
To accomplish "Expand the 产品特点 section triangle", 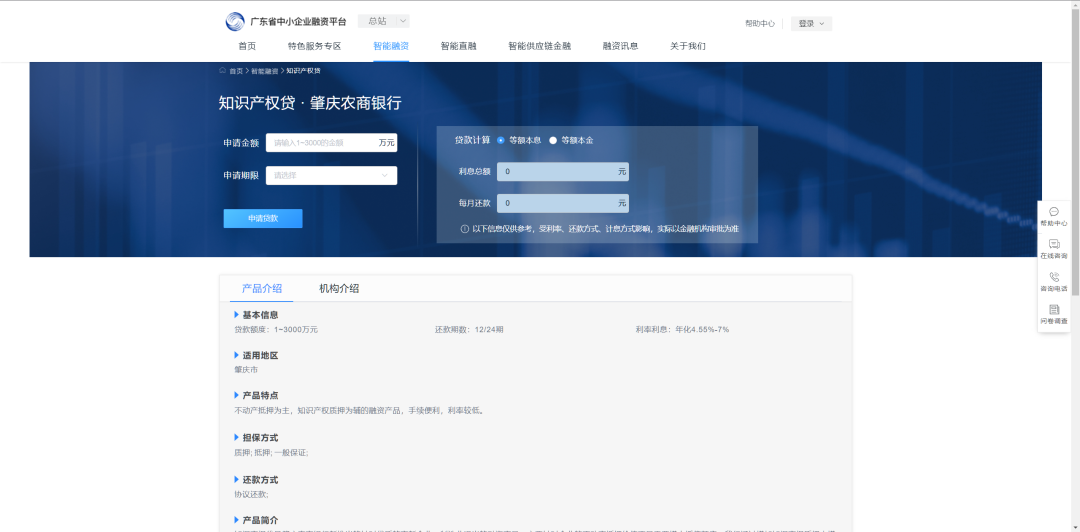I will pyautogui.click(x=236, y=395).
